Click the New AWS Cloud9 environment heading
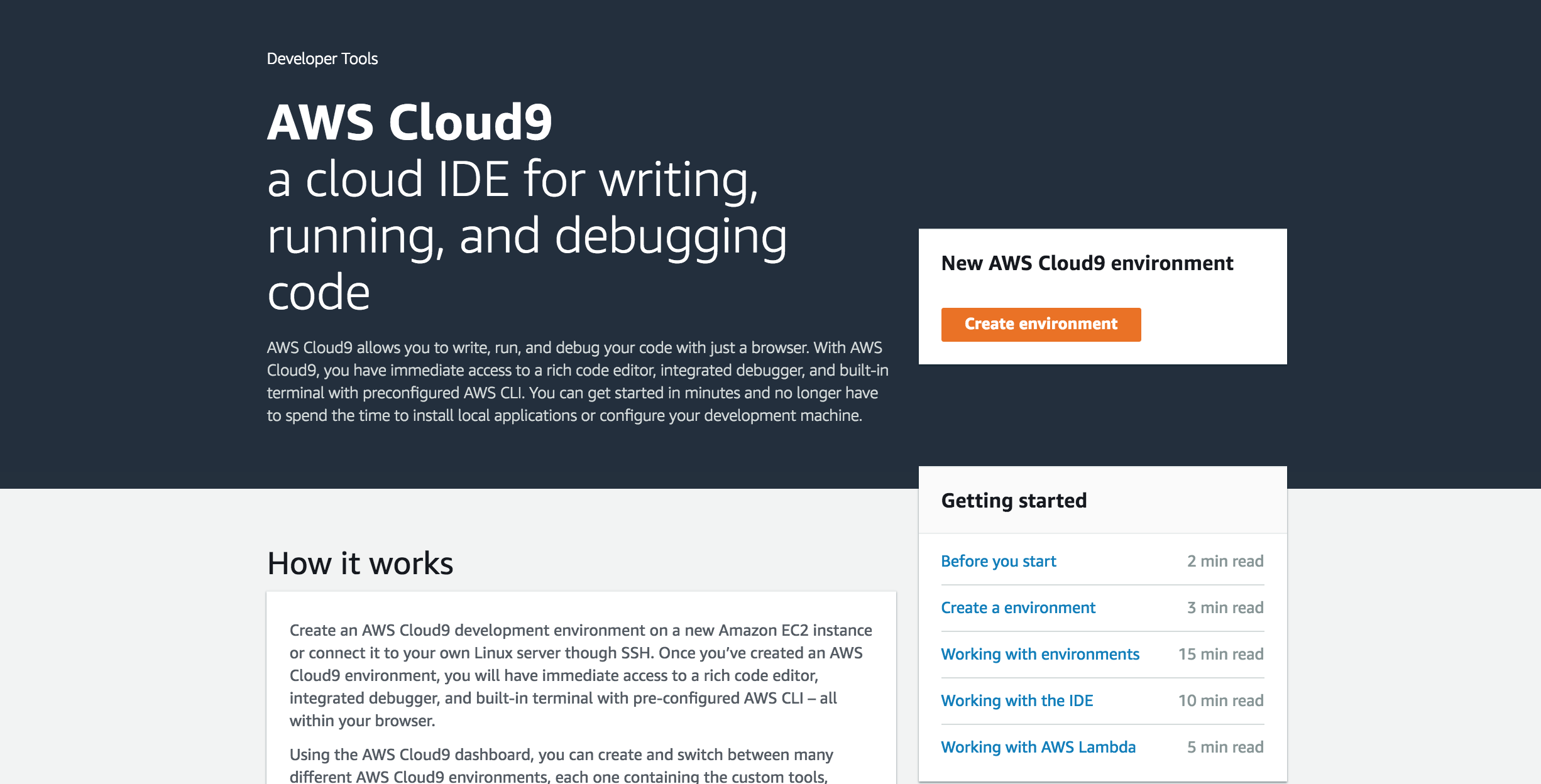 click(1087, 263)
